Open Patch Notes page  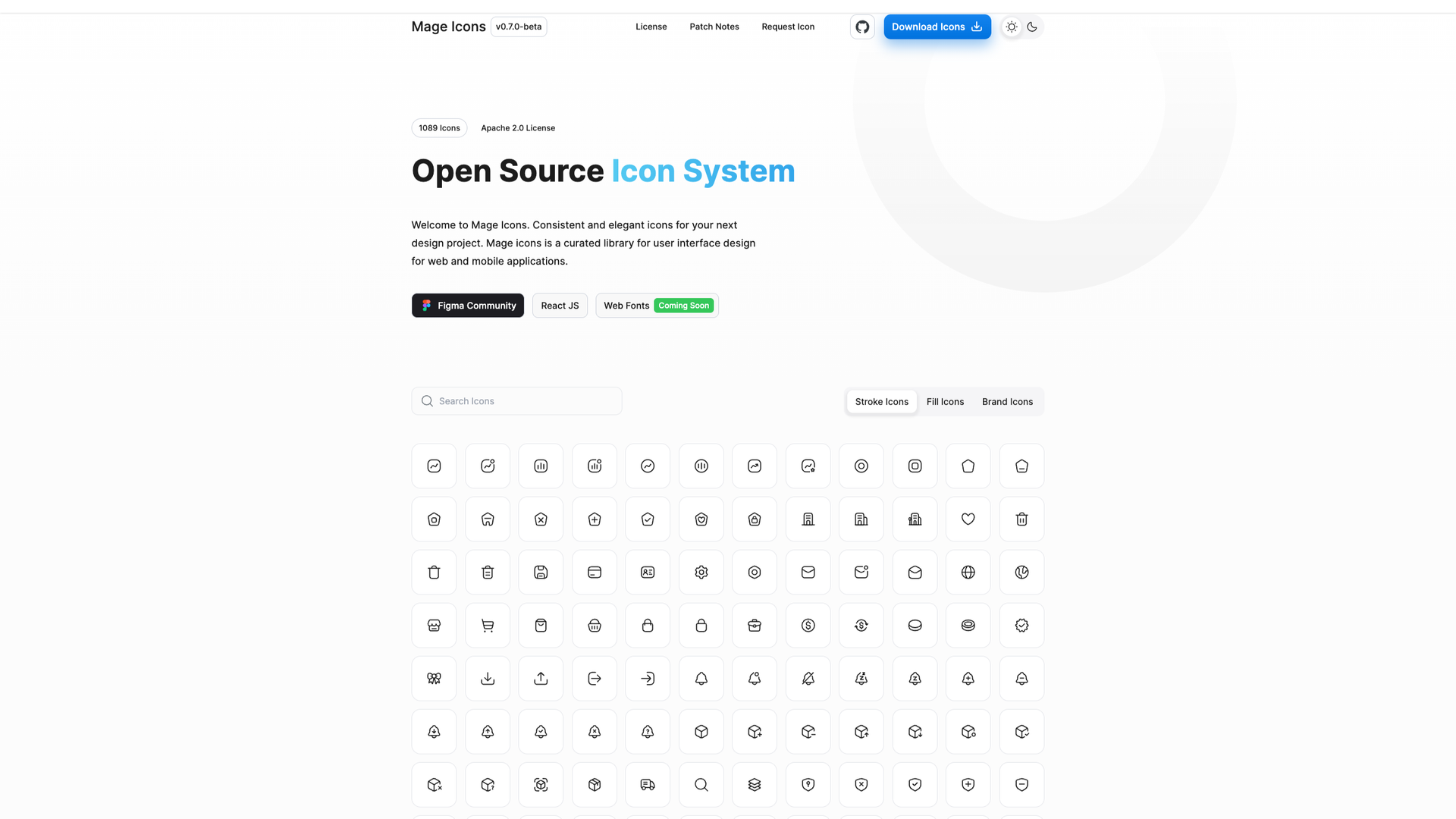714,27
